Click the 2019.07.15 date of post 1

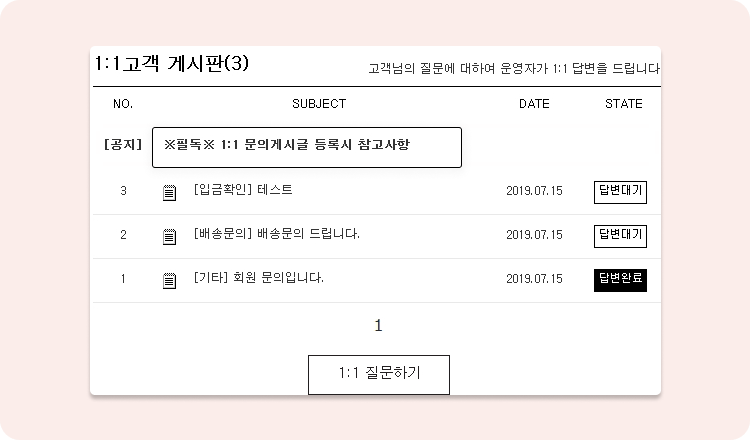pos(534,279)
